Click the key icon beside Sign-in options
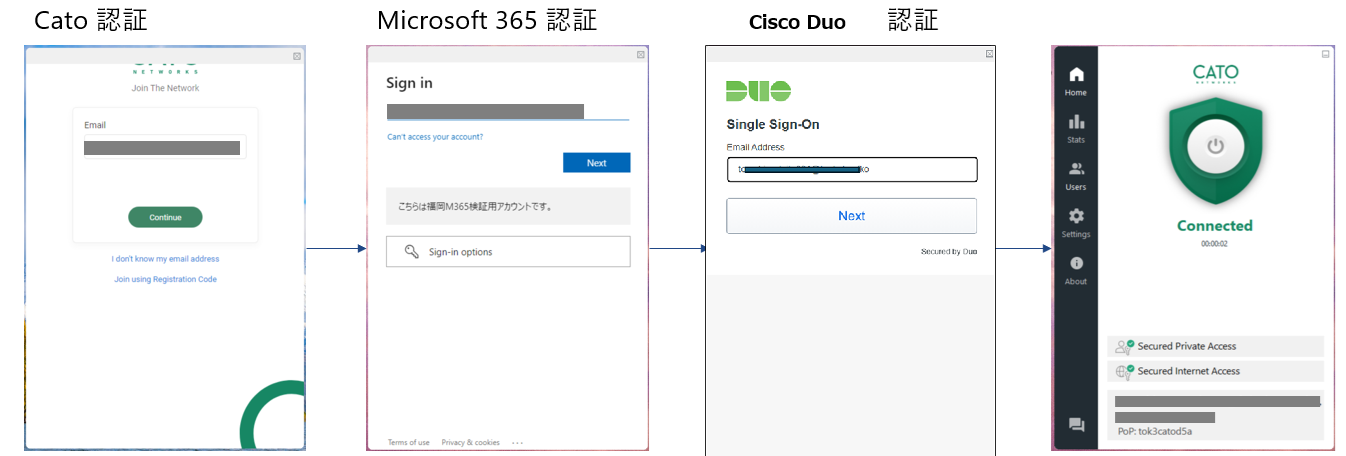 (411, 252)
